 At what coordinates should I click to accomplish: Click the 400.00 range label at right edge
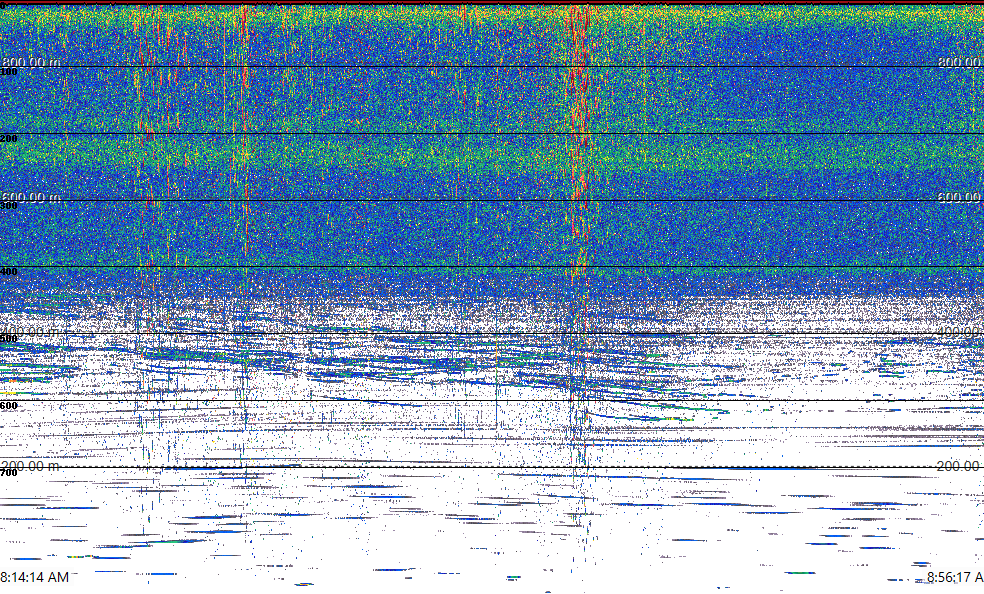pyautogui.click(x=960, y=332)
